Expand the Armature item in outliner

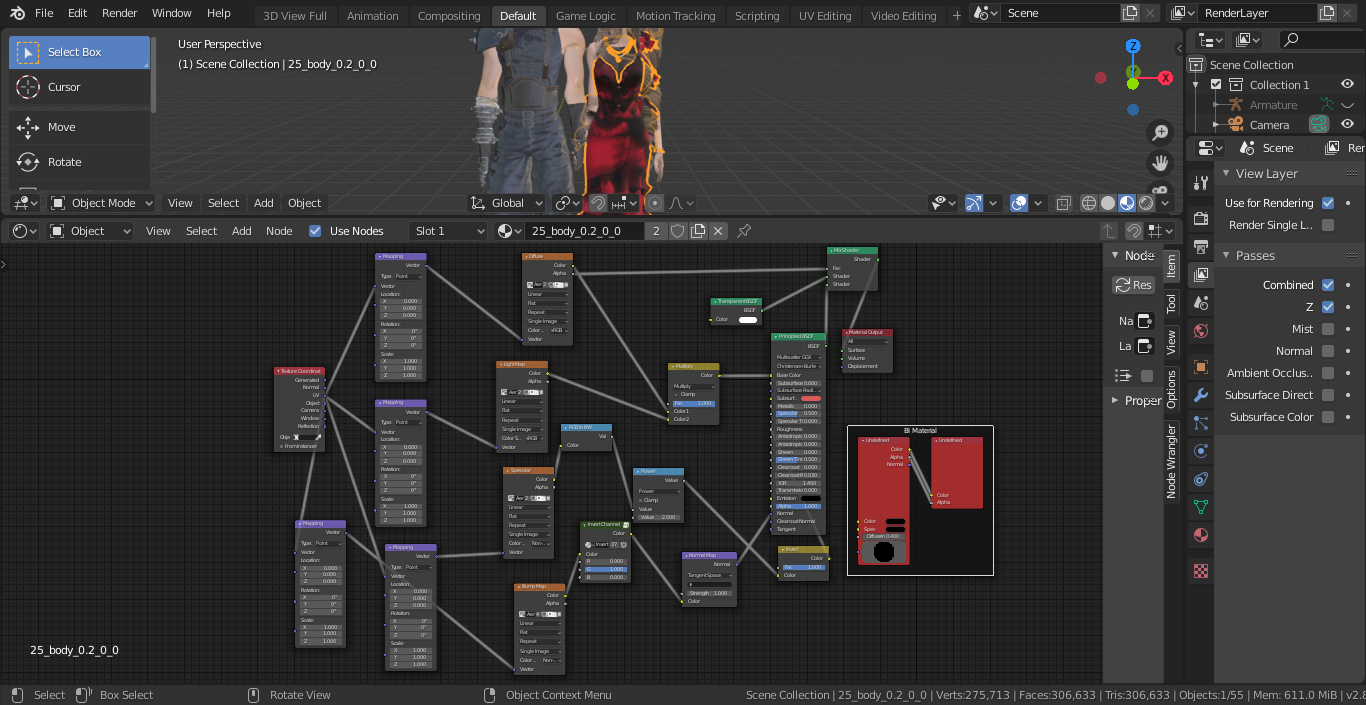point(1215,105)
